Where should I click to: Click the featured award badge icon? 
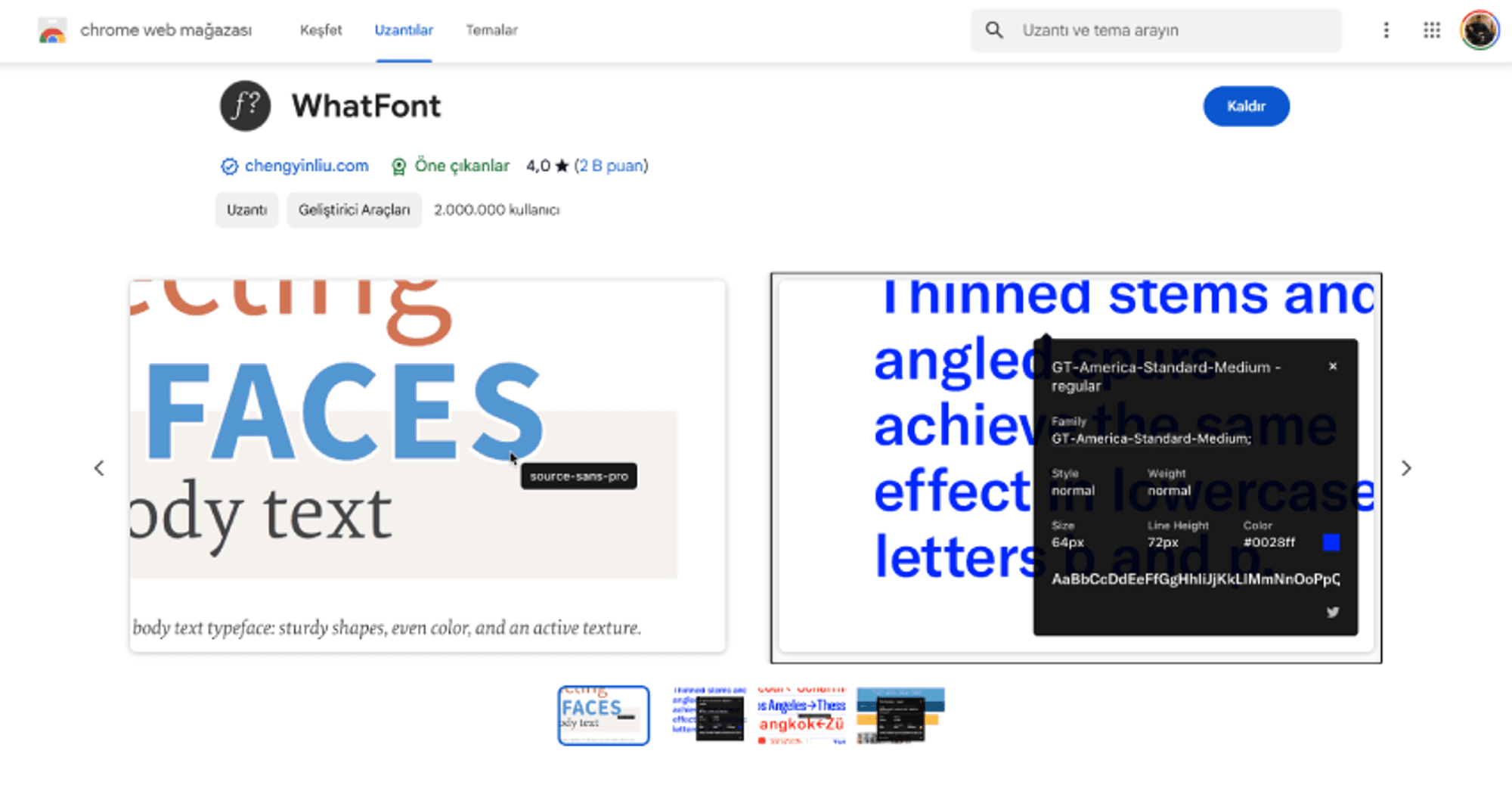[x=398, y=166]
